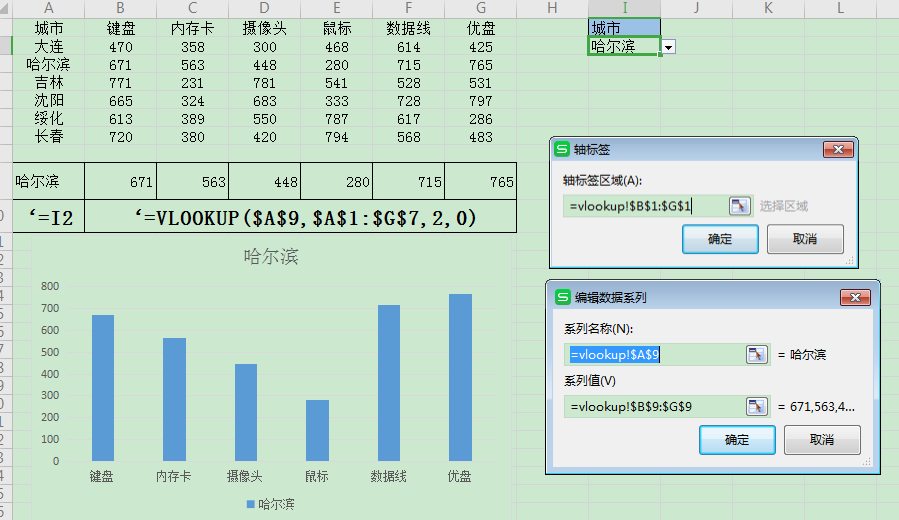The height and width of the screenshot is (520, 899).
Task: Click the value 470 in 大连 row
Action: pos(120,47)
